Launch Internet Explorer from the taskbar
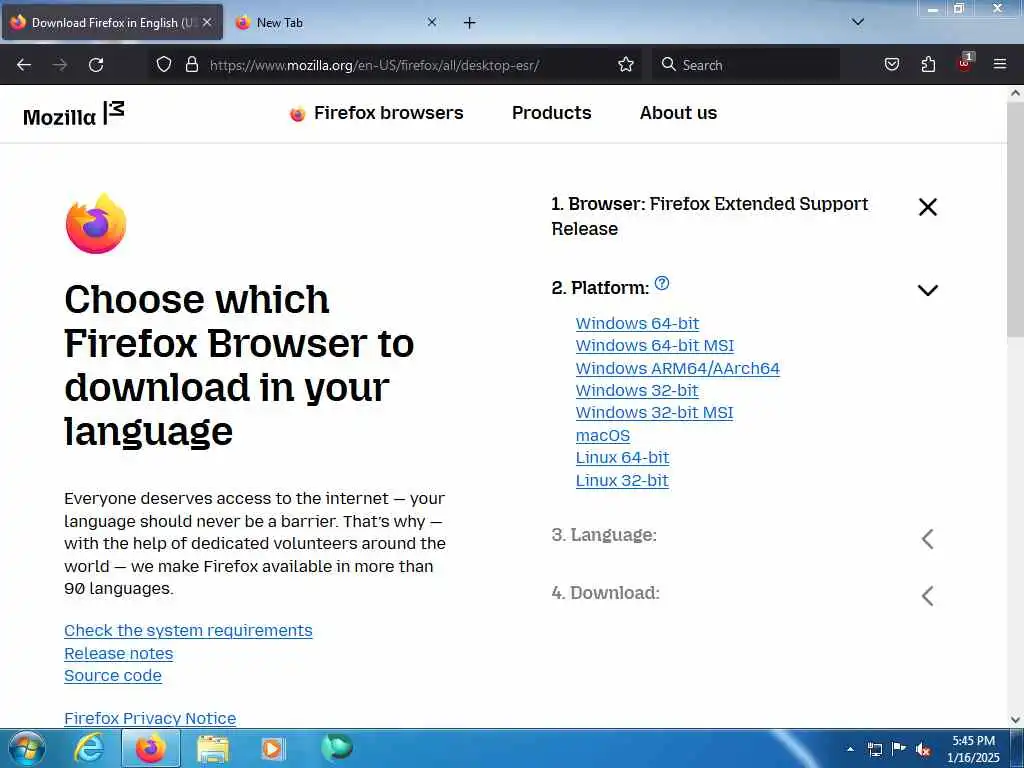 (89, 748)
